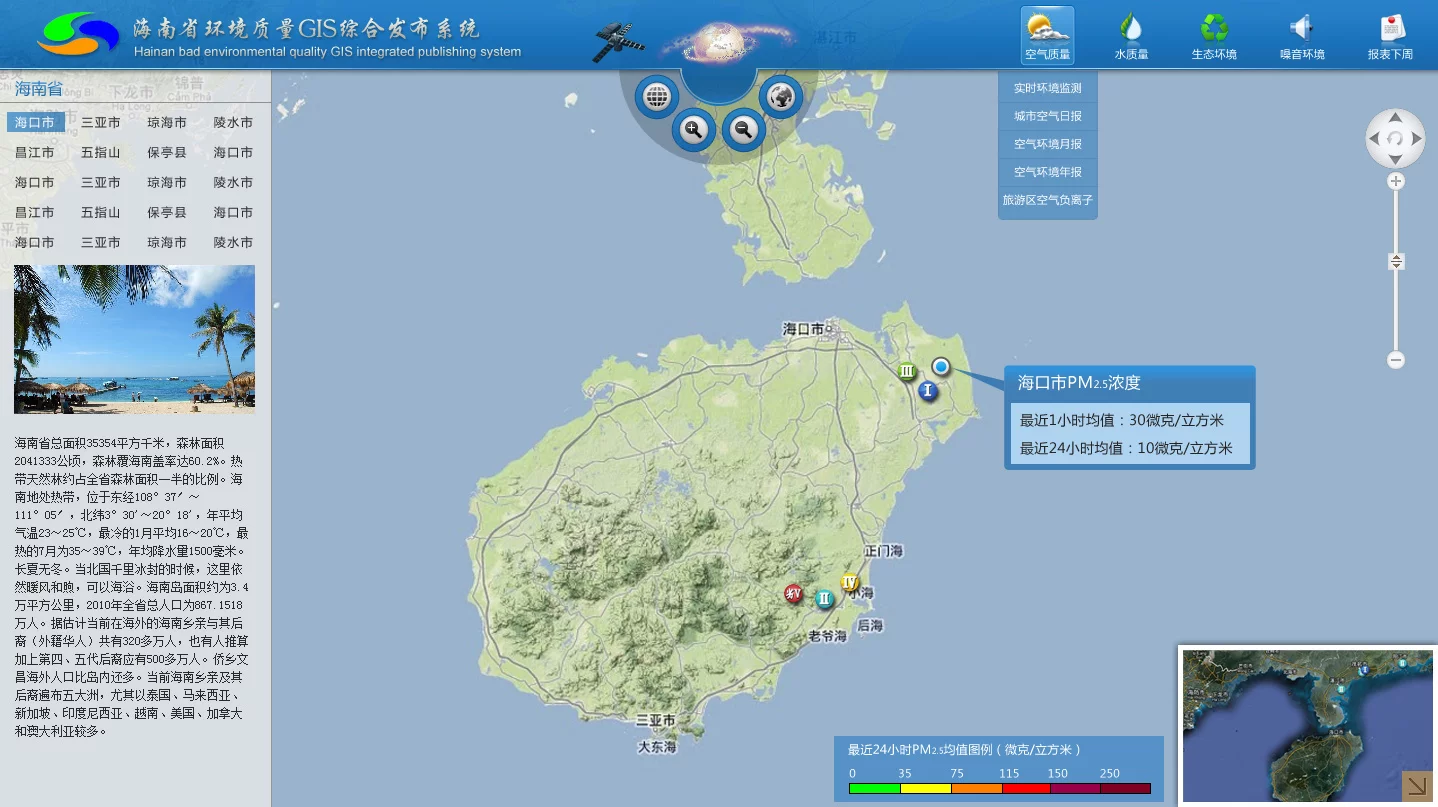The height and width of the screenshot is (807, 1438).
Task: Click the plus button on zoom slider
Action: 1396,181
